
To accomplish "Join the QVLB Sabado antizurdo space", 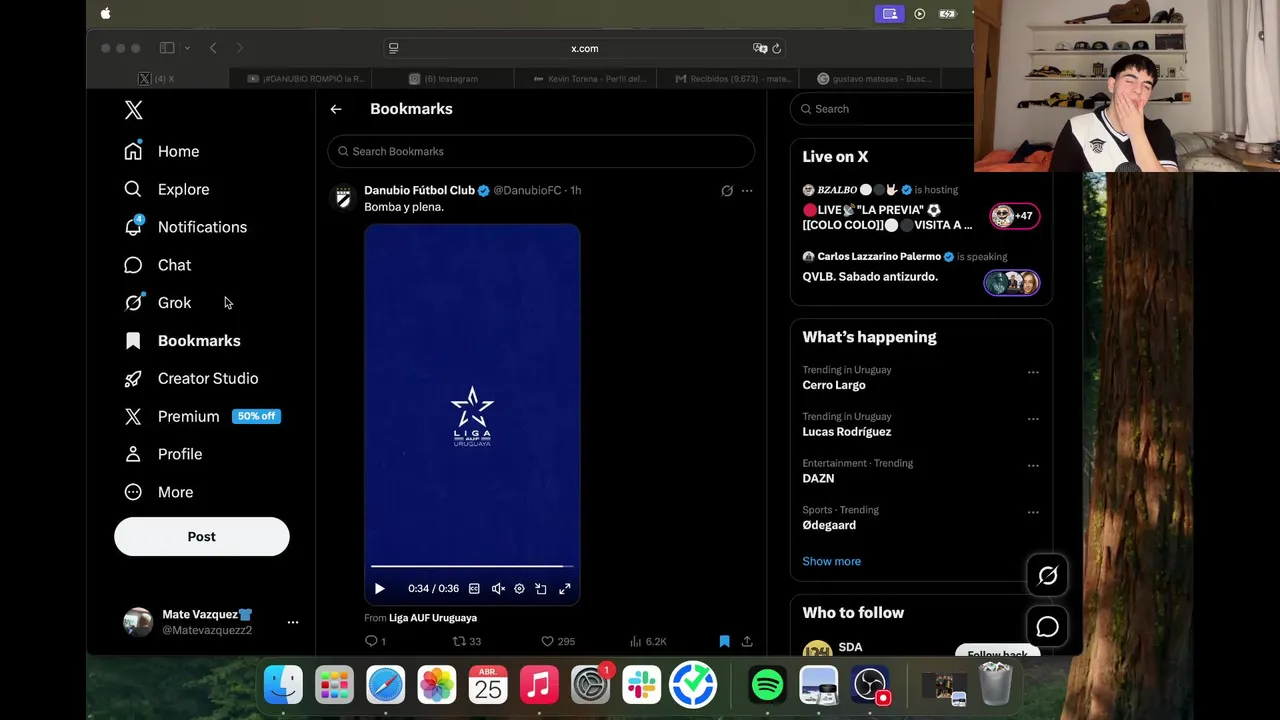I will (x=1012, y=283).
